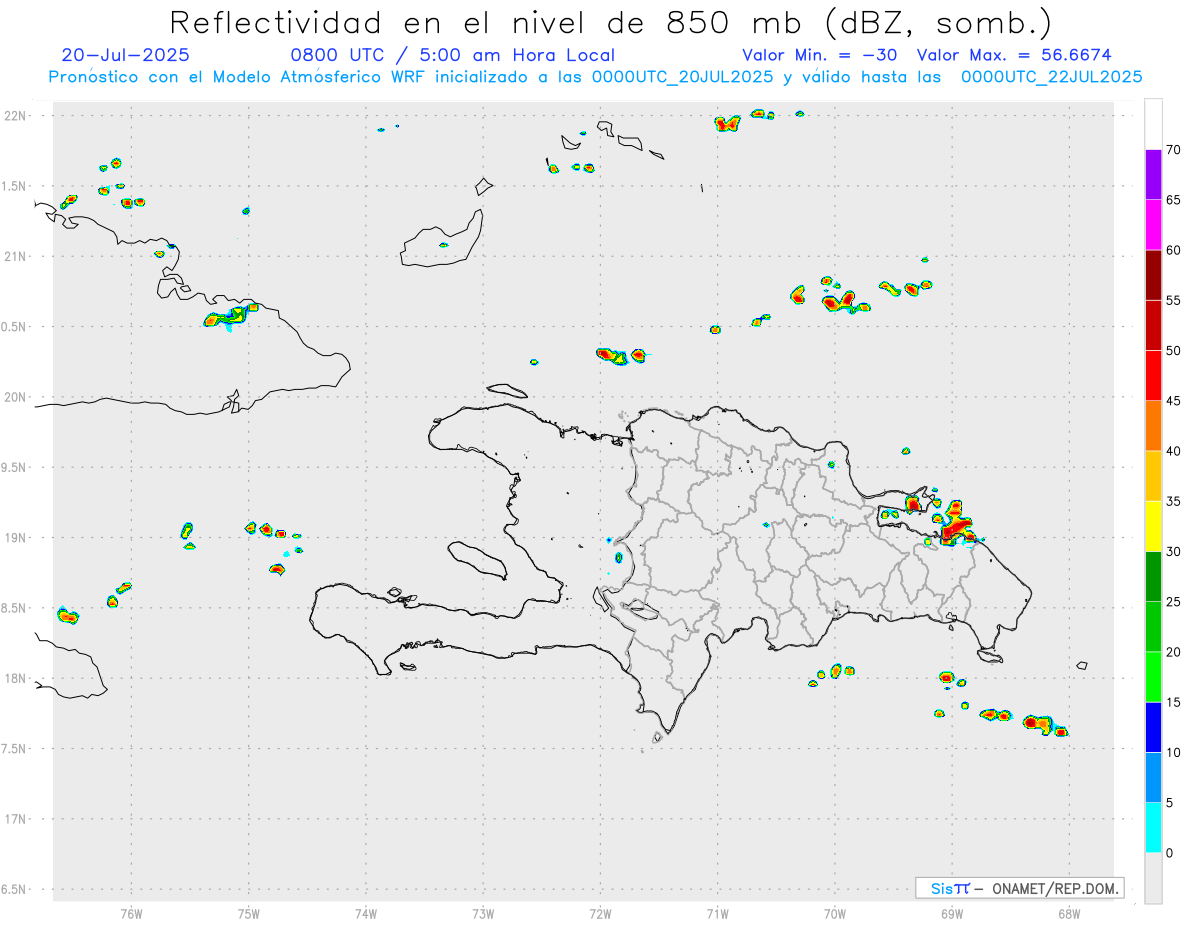Click the 'ONAMET/REP.DOM.' credit label
The height and width of the screenshot is (927, 1200).
pyautogui.click(x=1053, y=888)
